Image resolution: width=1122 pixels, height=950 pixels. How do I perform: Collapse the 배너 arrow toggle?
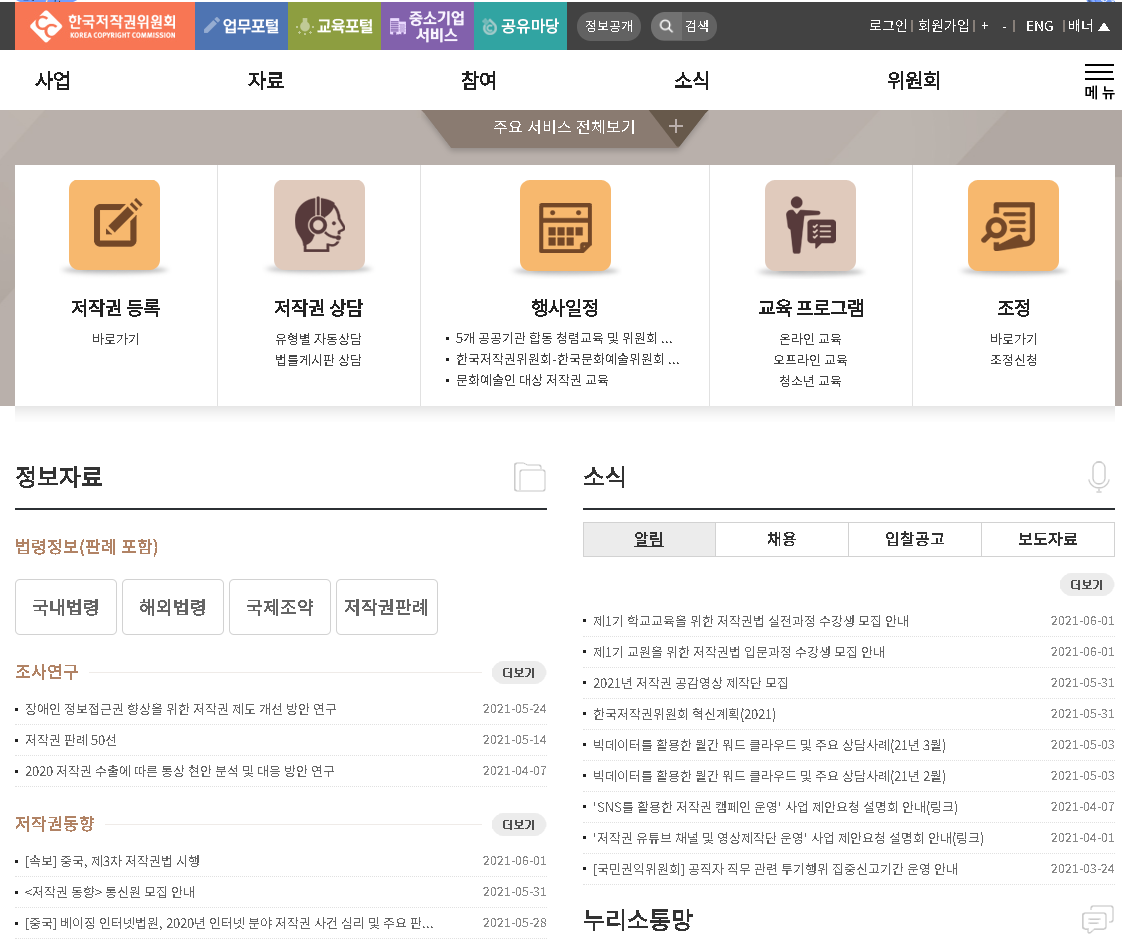[x=1103, y=26]
